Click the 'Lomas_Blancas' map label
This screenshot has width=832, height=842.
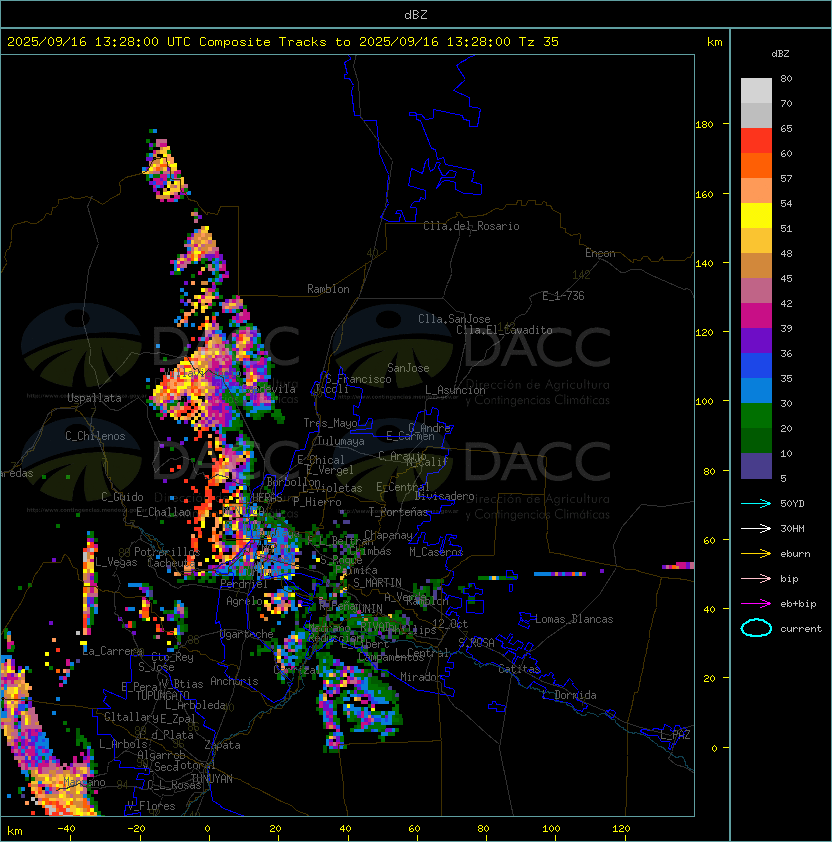click(x=574, y=619)
